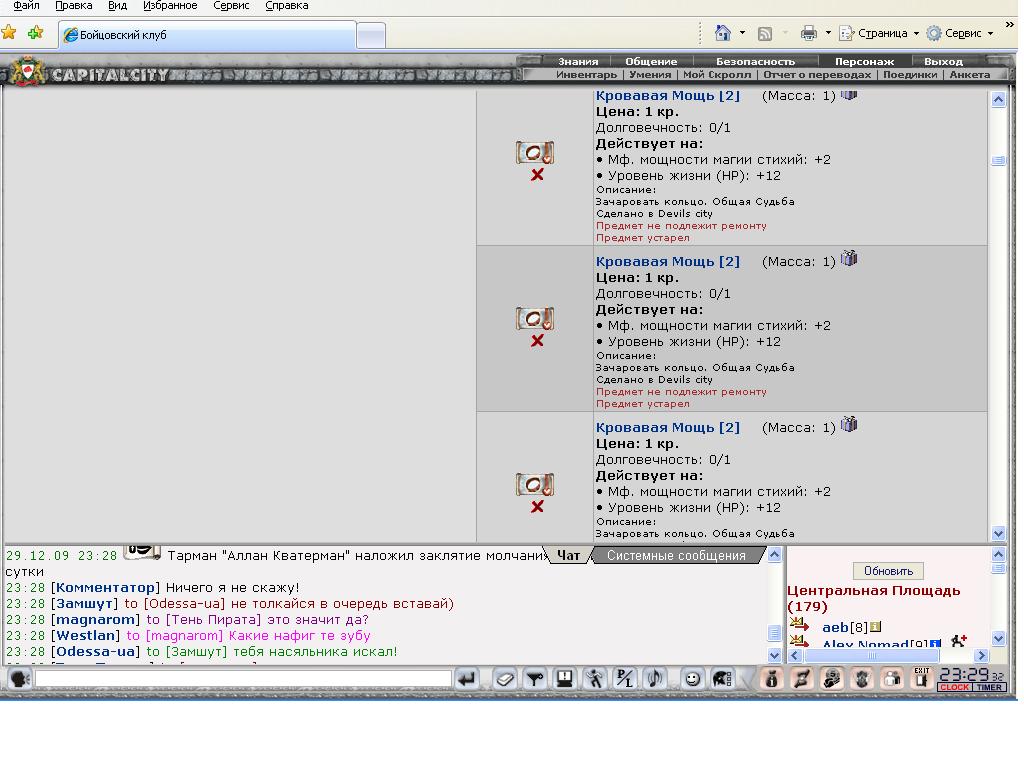Click the chat speak icon left of input

(x=20, y=679)
